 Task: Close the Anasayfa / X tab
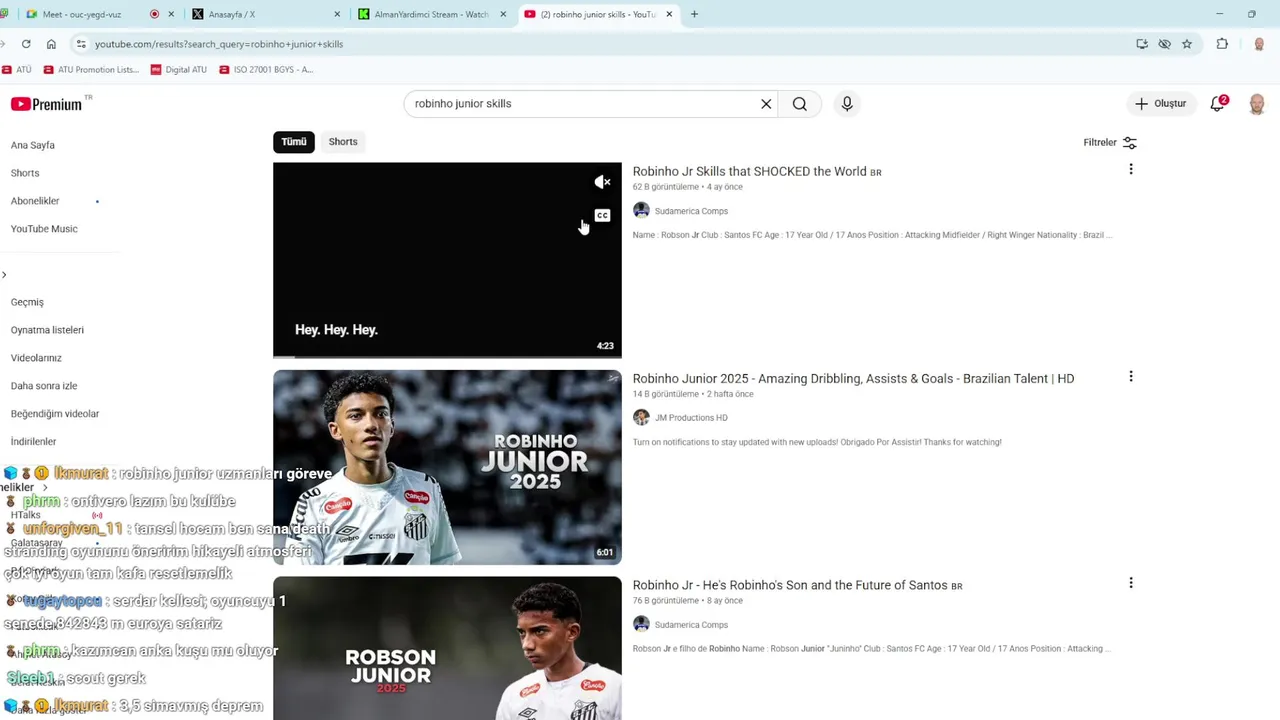[337, 14]
